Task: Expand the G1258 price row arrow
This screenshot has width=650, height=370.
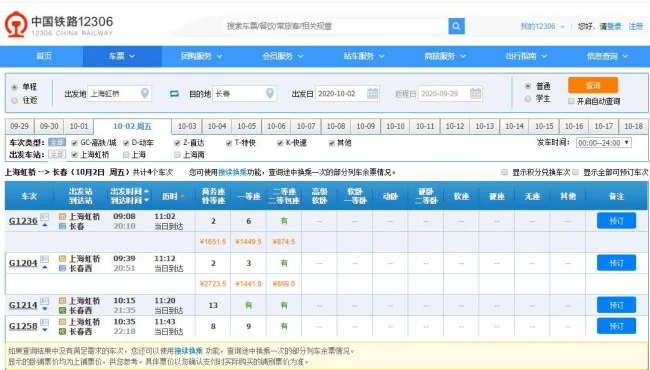Action: pos(45,330)
